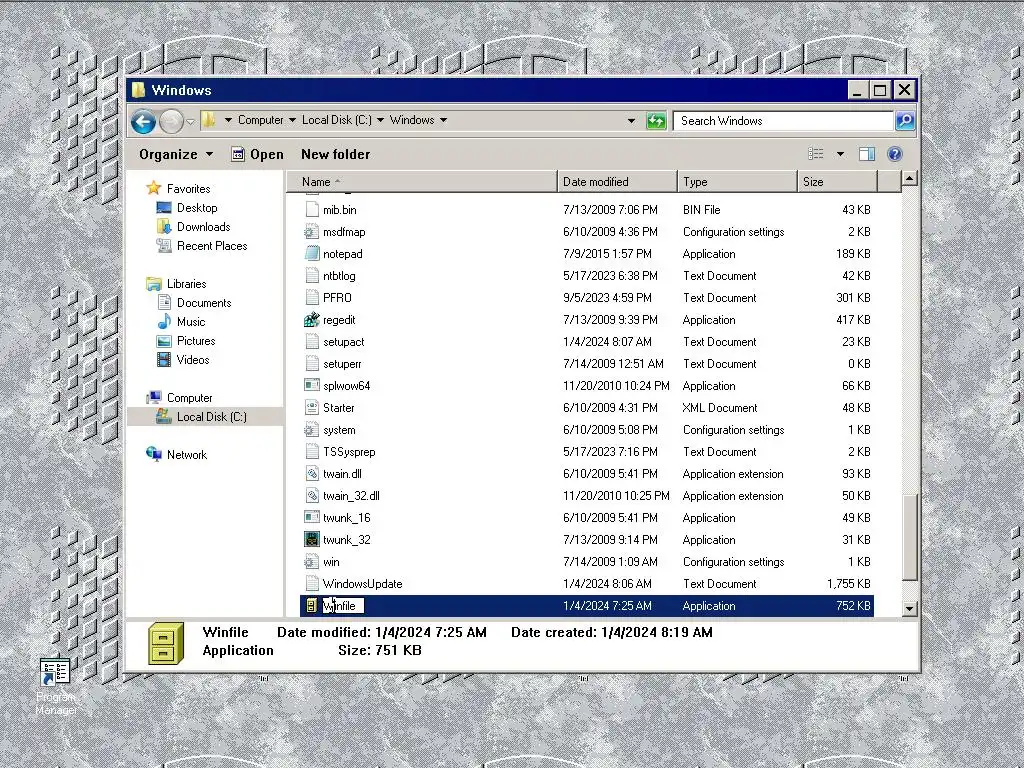Open the Help question mark icon
The image size is (1024, 768).
point(895,154)
